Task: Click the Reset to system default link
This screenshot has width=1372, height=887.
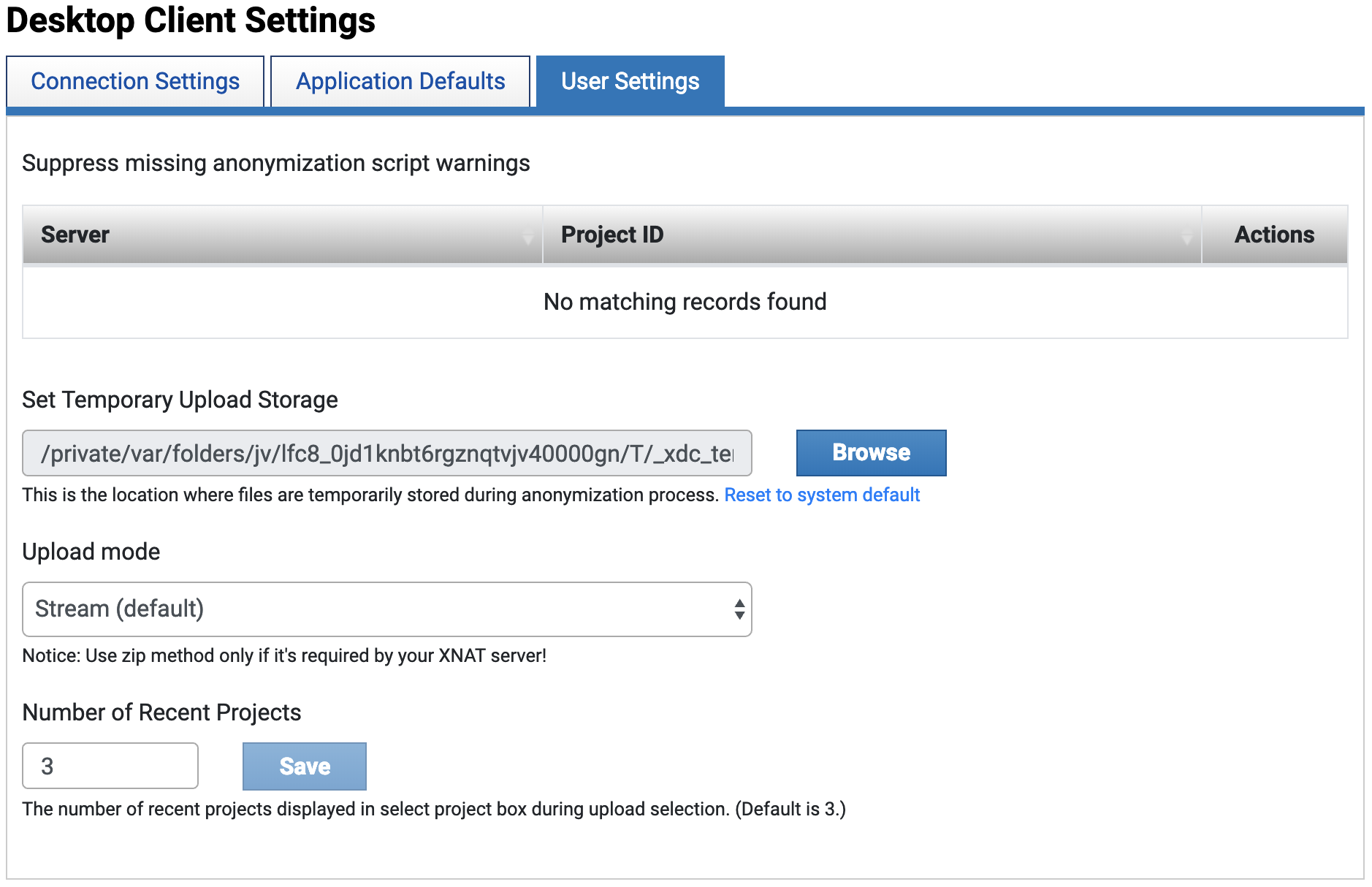Action: [822, 495]
